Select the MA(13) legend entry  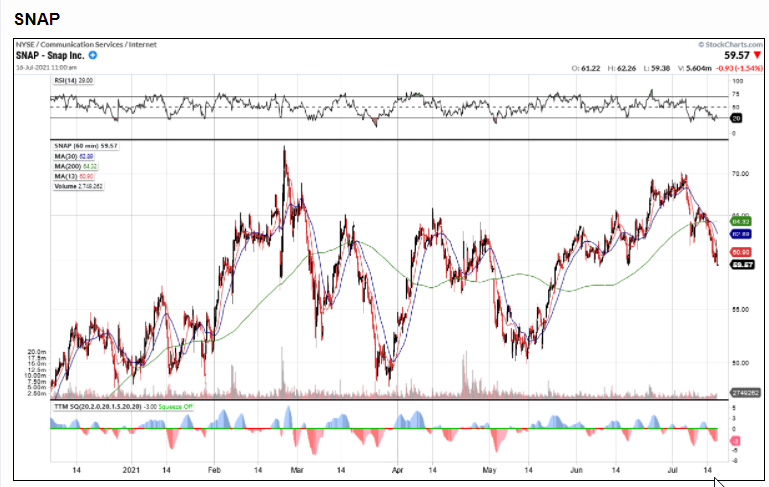click(x=74, y=176)
